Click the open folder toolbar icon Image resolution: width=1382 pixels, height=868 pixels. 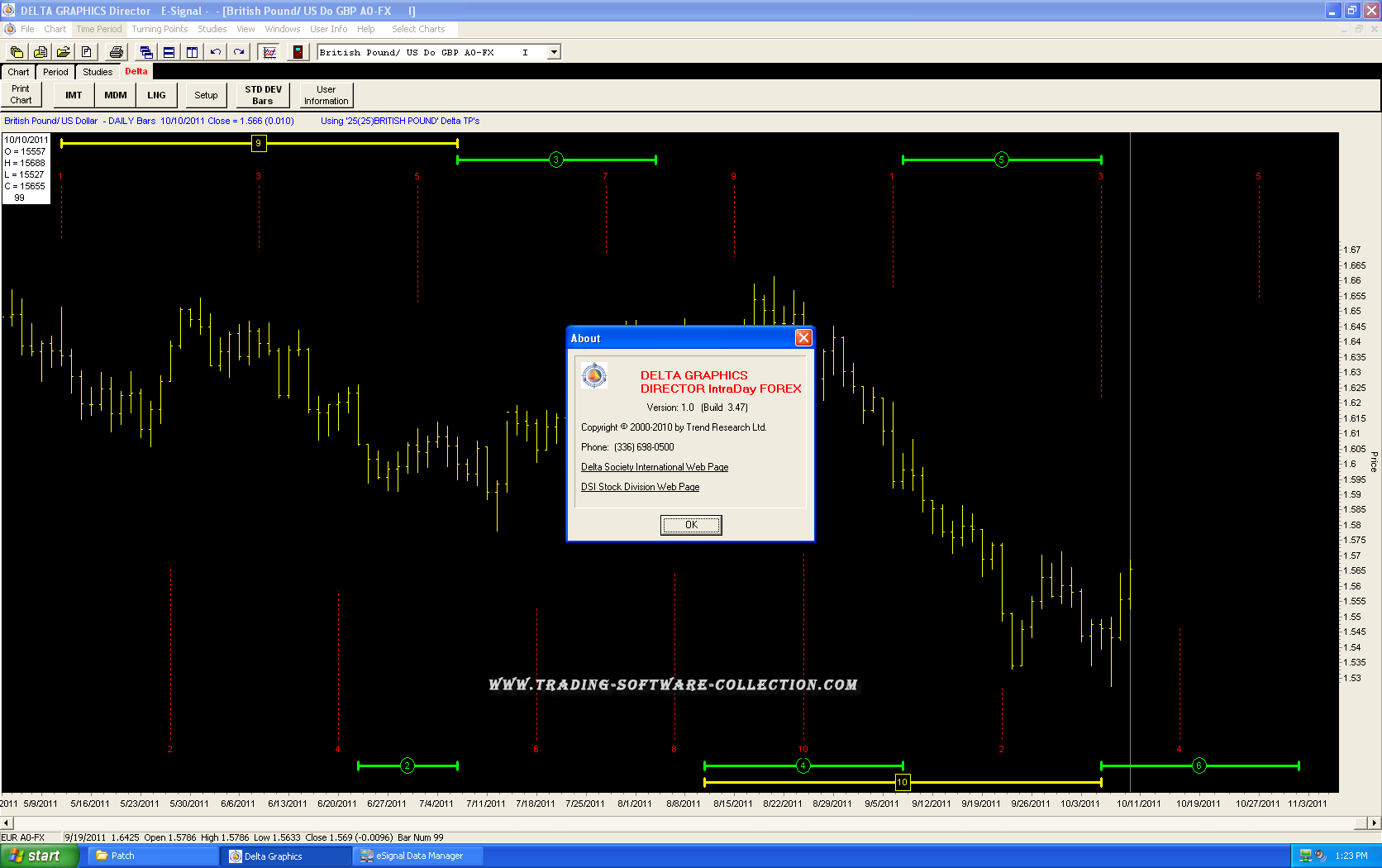(x=63, y=52)
